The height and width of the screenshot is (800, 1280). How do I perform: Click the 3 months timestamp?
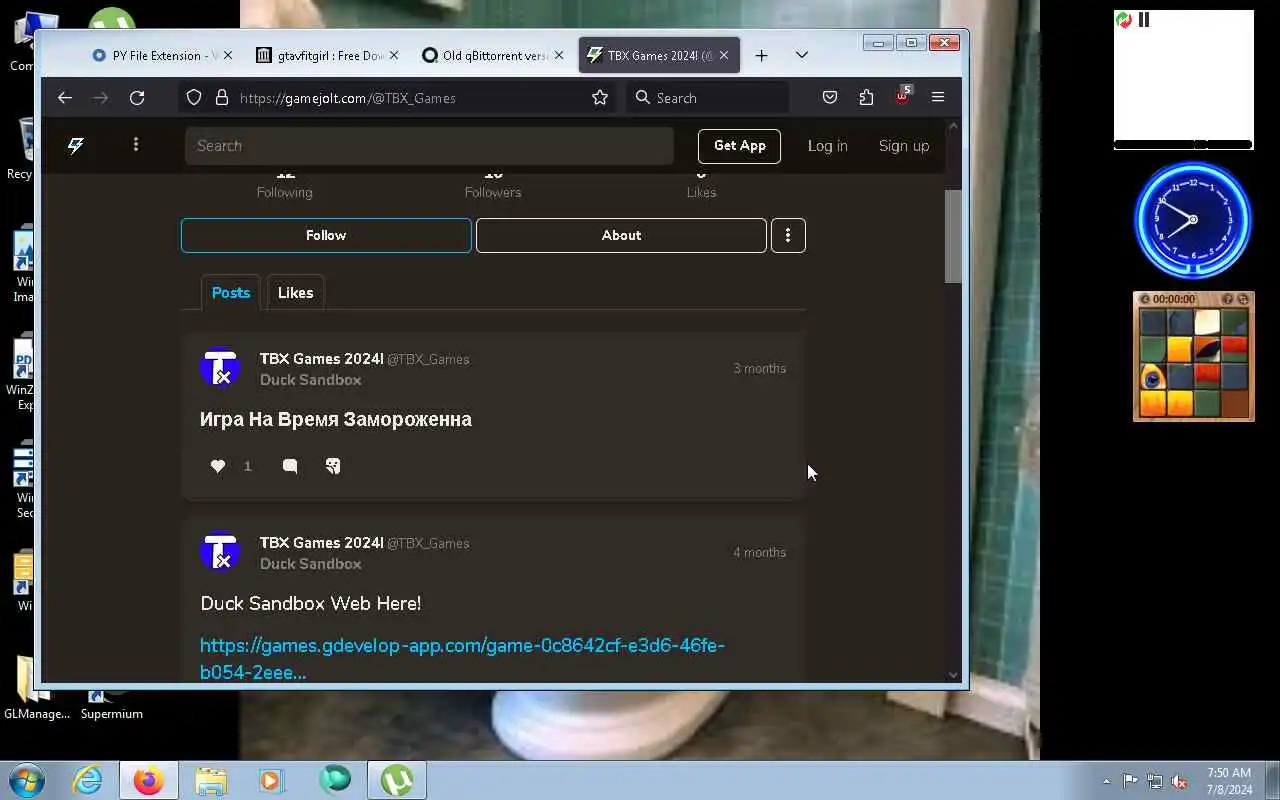point(760,368)
